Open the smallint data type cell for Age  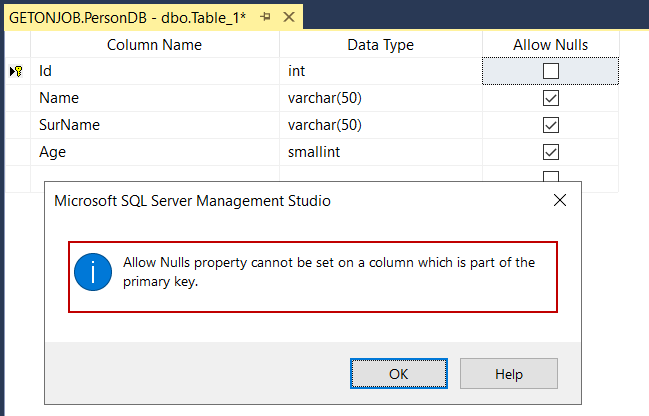tap(380, 153)
